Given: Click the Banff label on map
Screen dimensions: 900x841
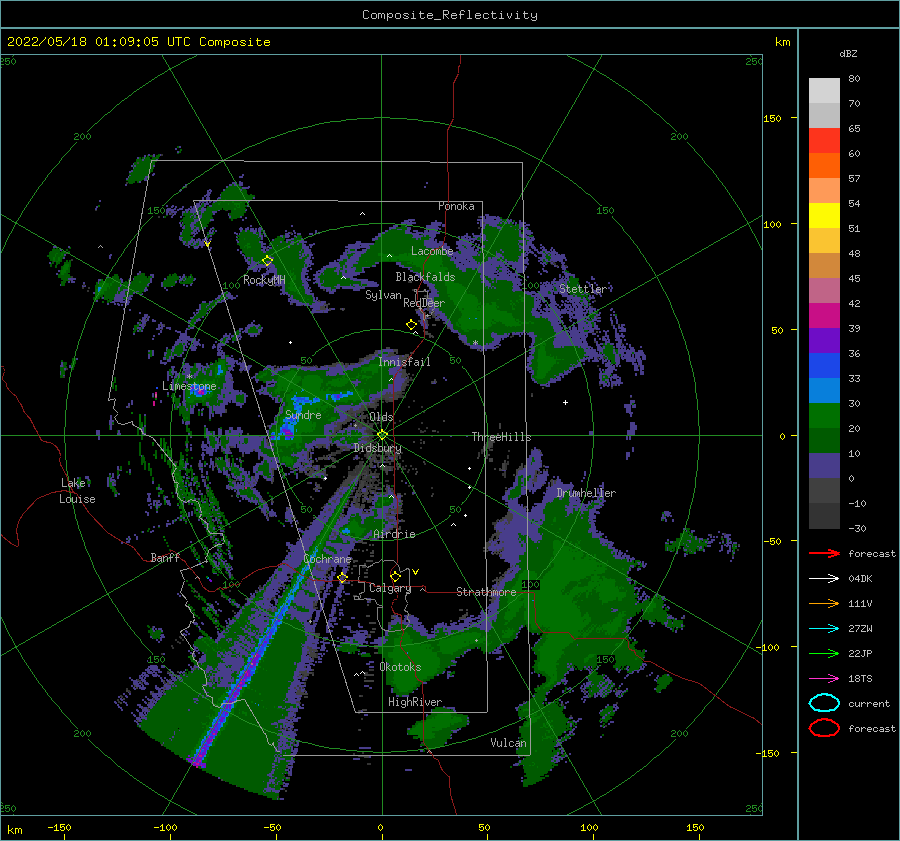Looking at the screenshot, I should [165, 557].
